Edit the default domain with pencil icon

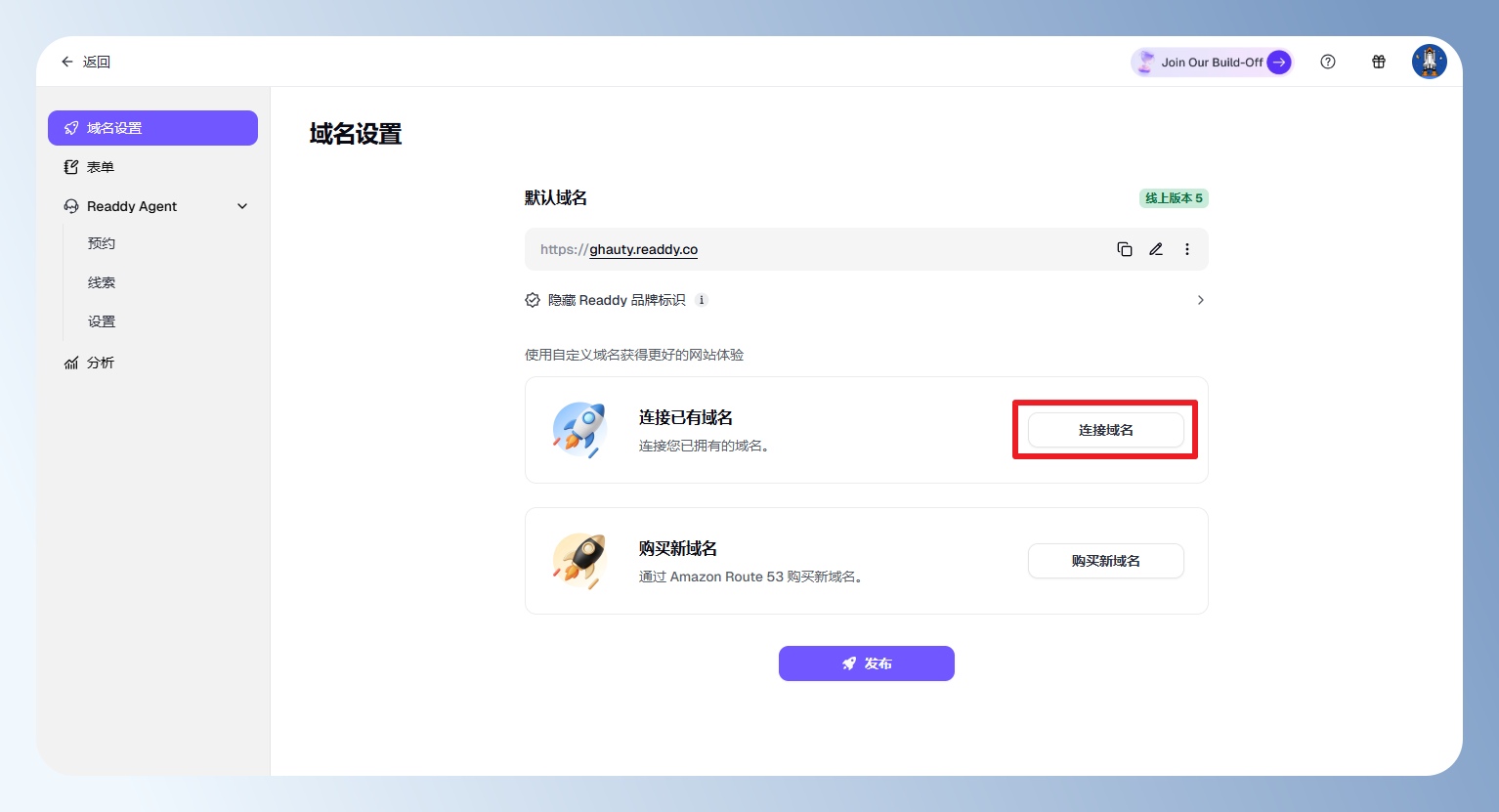click(x=1156, y=249)
